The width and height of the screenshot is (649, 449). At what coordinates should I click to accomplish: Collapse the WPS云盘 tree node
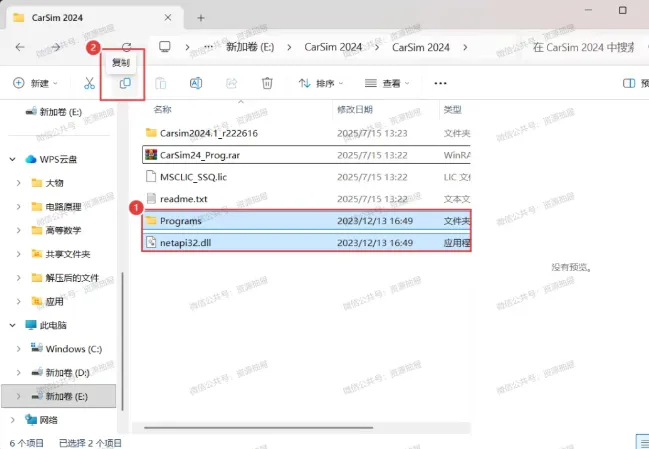12,159
